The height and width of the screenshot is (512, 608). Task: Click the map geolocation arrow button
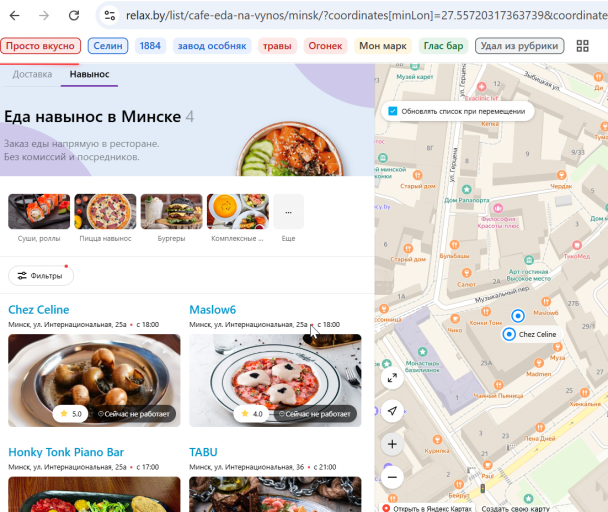click(392, 411)
